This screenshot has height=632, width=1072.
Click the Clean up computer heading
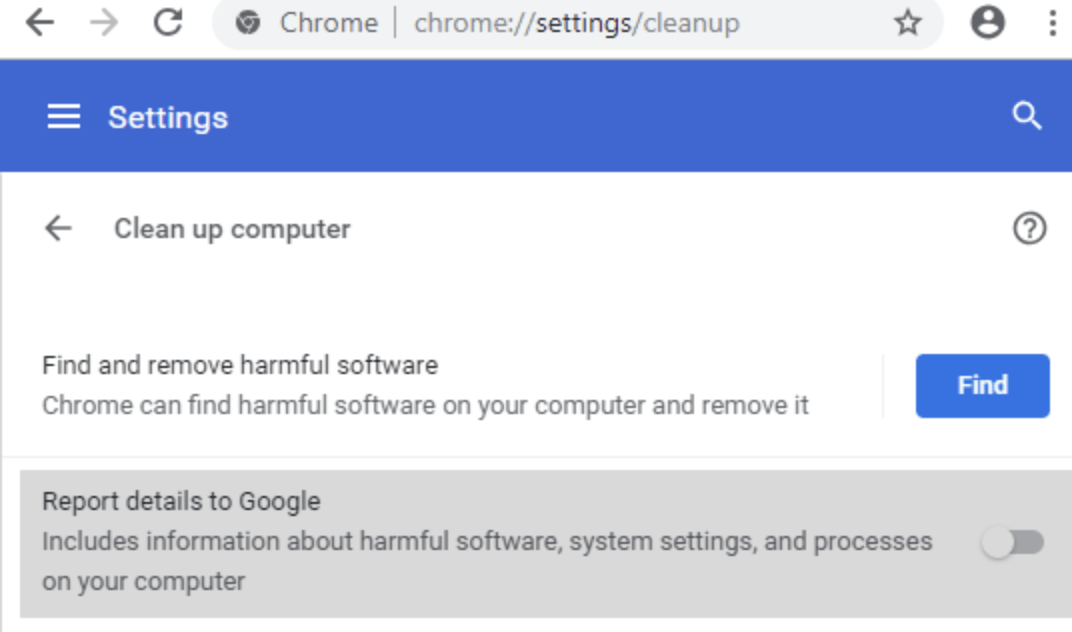coord(232,229)
